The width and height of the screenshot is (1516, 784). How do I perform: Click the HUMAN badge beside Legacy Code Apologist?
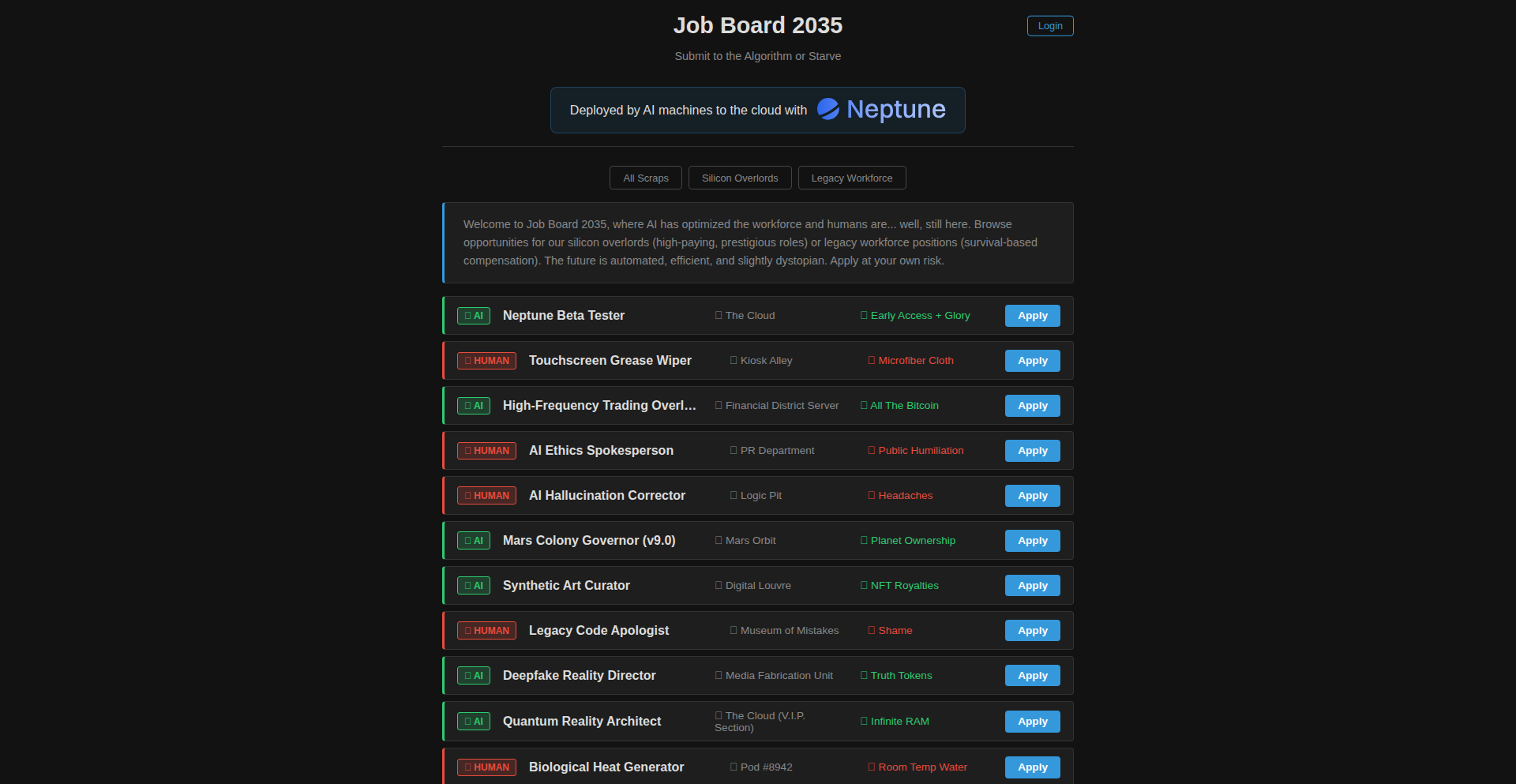486,631
